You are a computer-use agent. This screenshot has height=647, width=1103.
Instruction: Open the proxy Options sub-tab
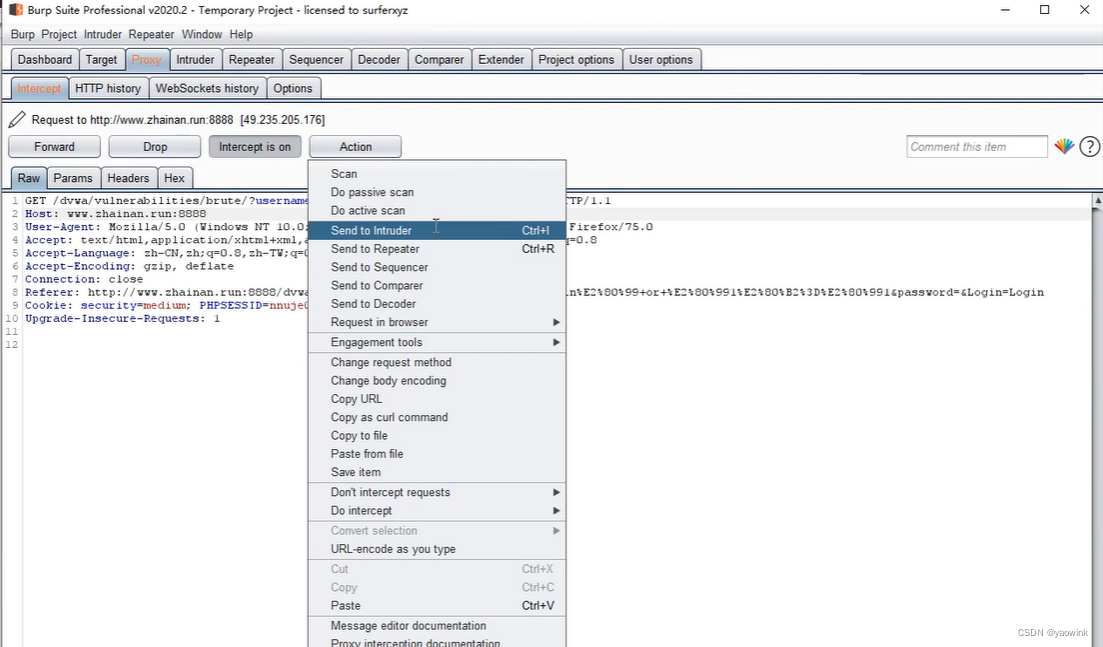(293, 89)
